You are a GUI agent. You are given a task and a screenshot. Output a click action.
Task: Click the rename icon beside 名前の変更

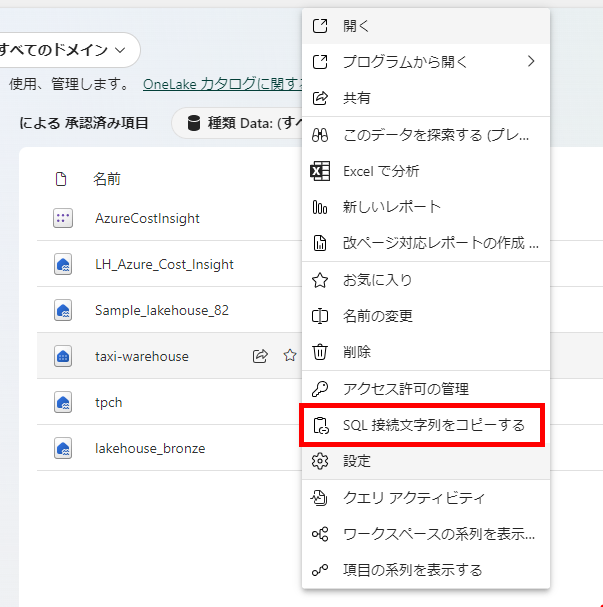(320, 316)
